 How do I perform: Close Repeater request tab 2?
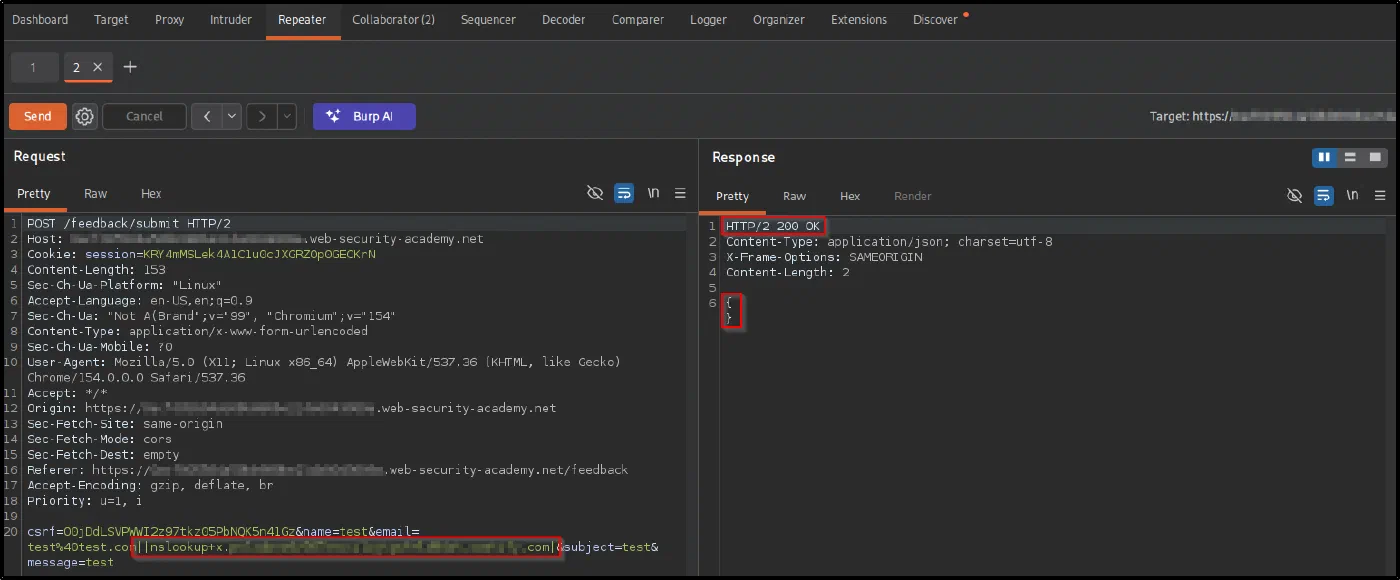[97, 67]
